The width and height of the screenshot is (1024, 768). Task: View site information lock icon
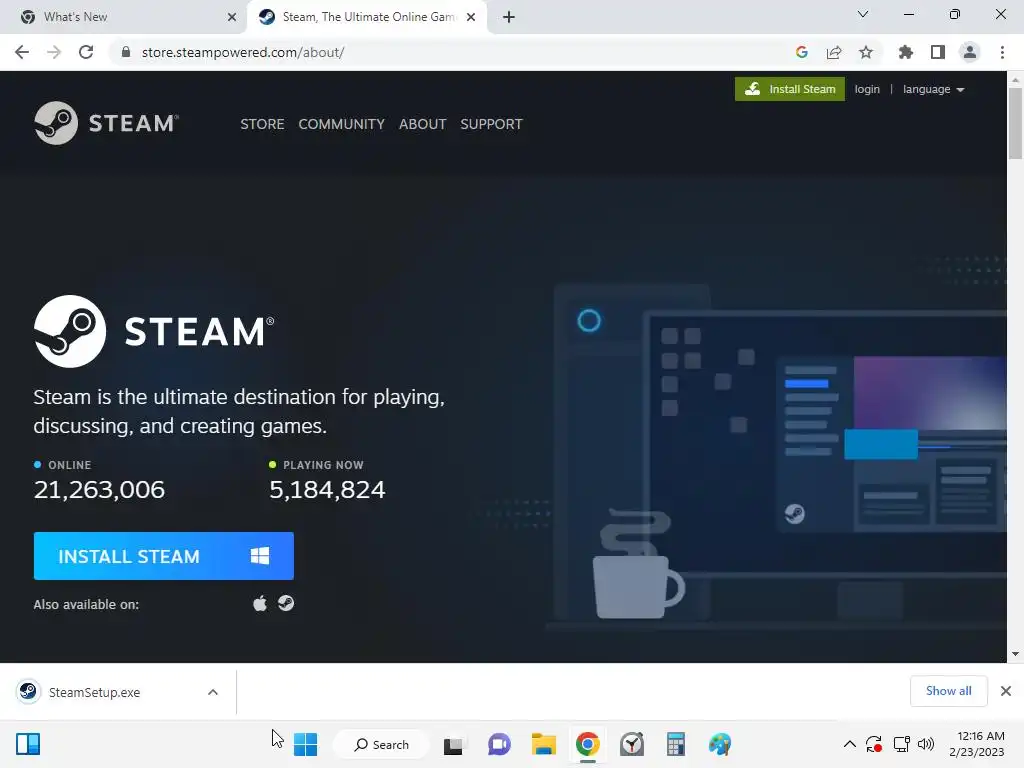click(126, 52)
